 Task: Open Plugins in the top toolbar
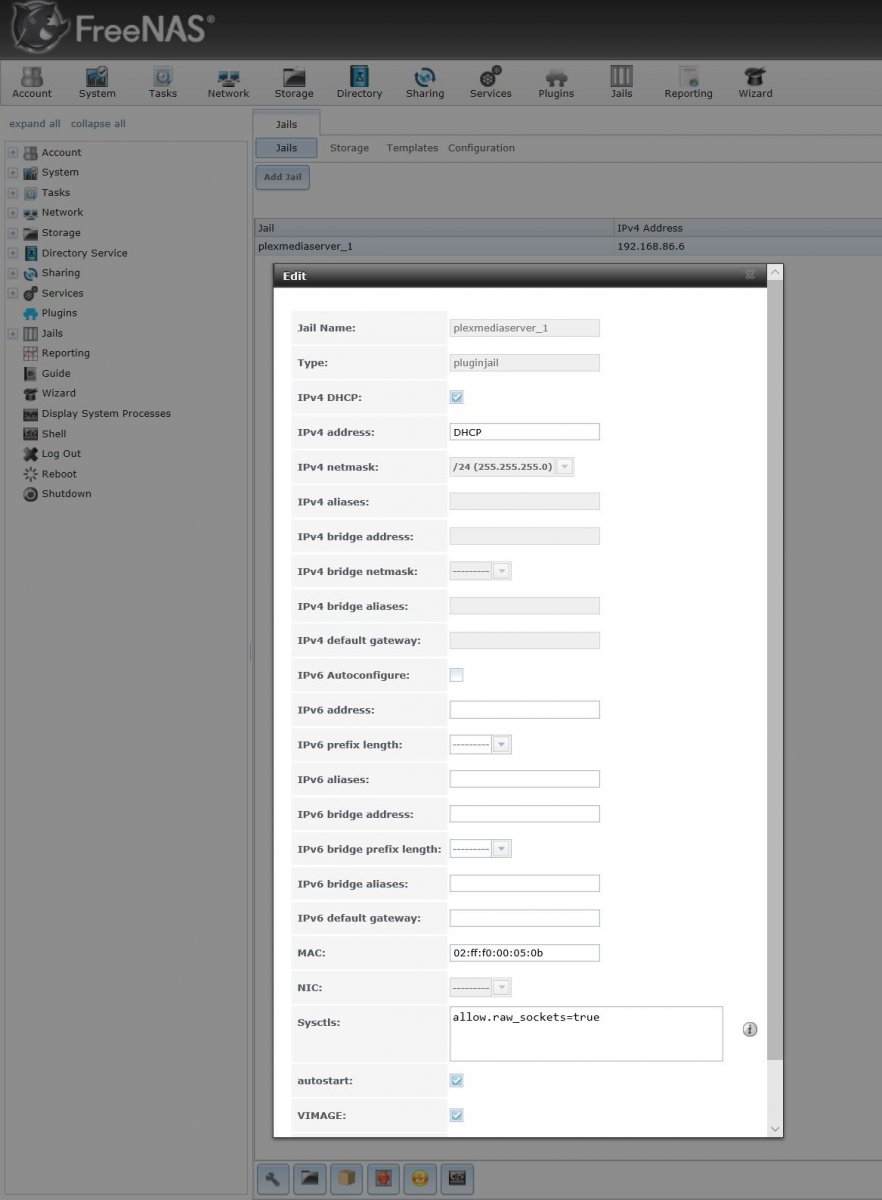[556, 83]
